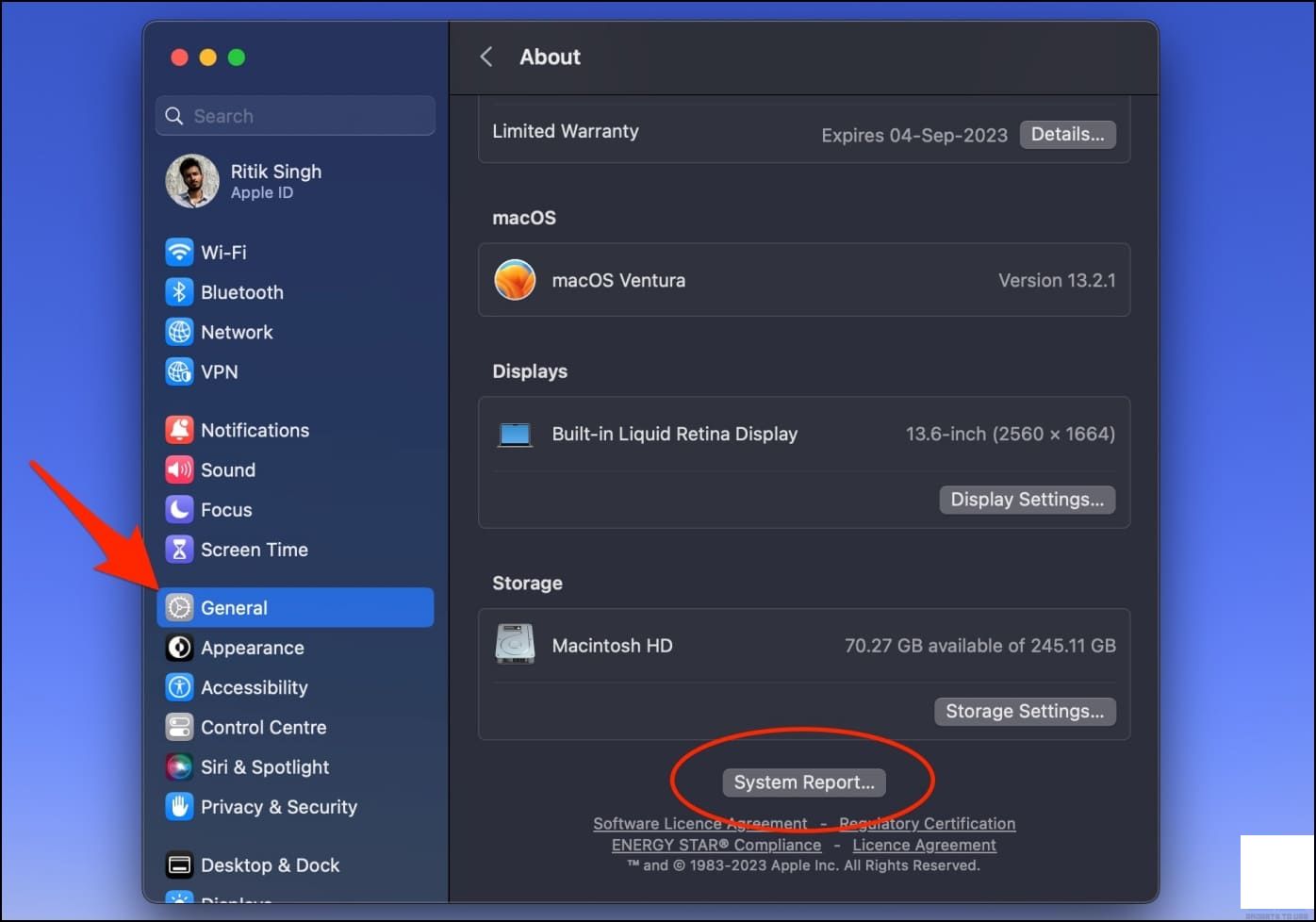Click the Search input field

pyautogui.click(x=296, y=116)
